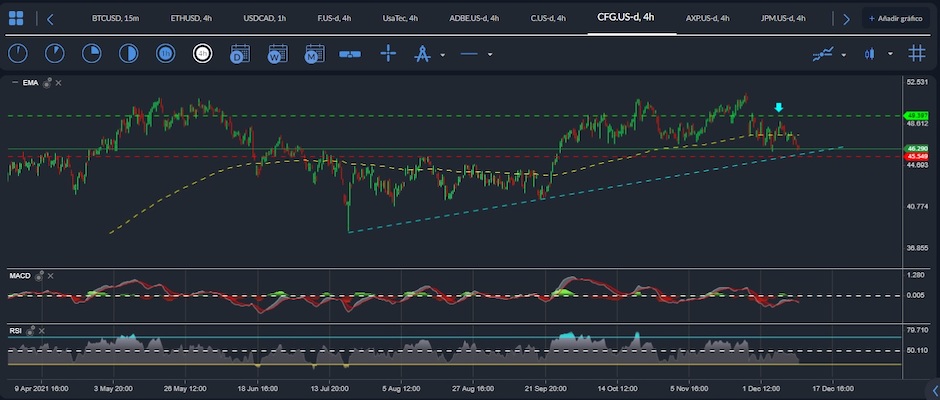
Task: Click the cyan down-arrow chart marker
Action: pyautogui.click(x=778, y=107)
